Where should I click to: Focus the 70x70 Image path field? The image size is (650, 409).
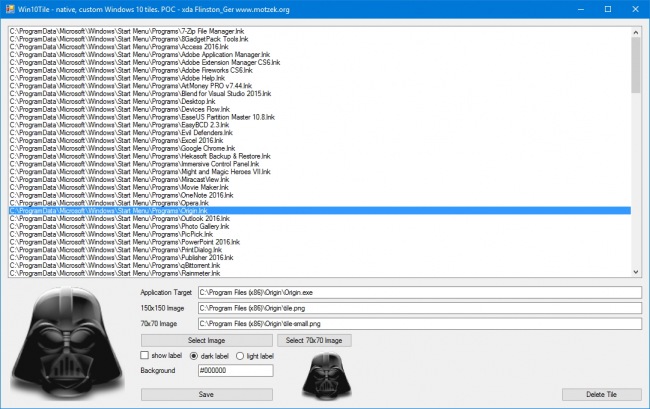pyautogui.click(x=420, y=324)
